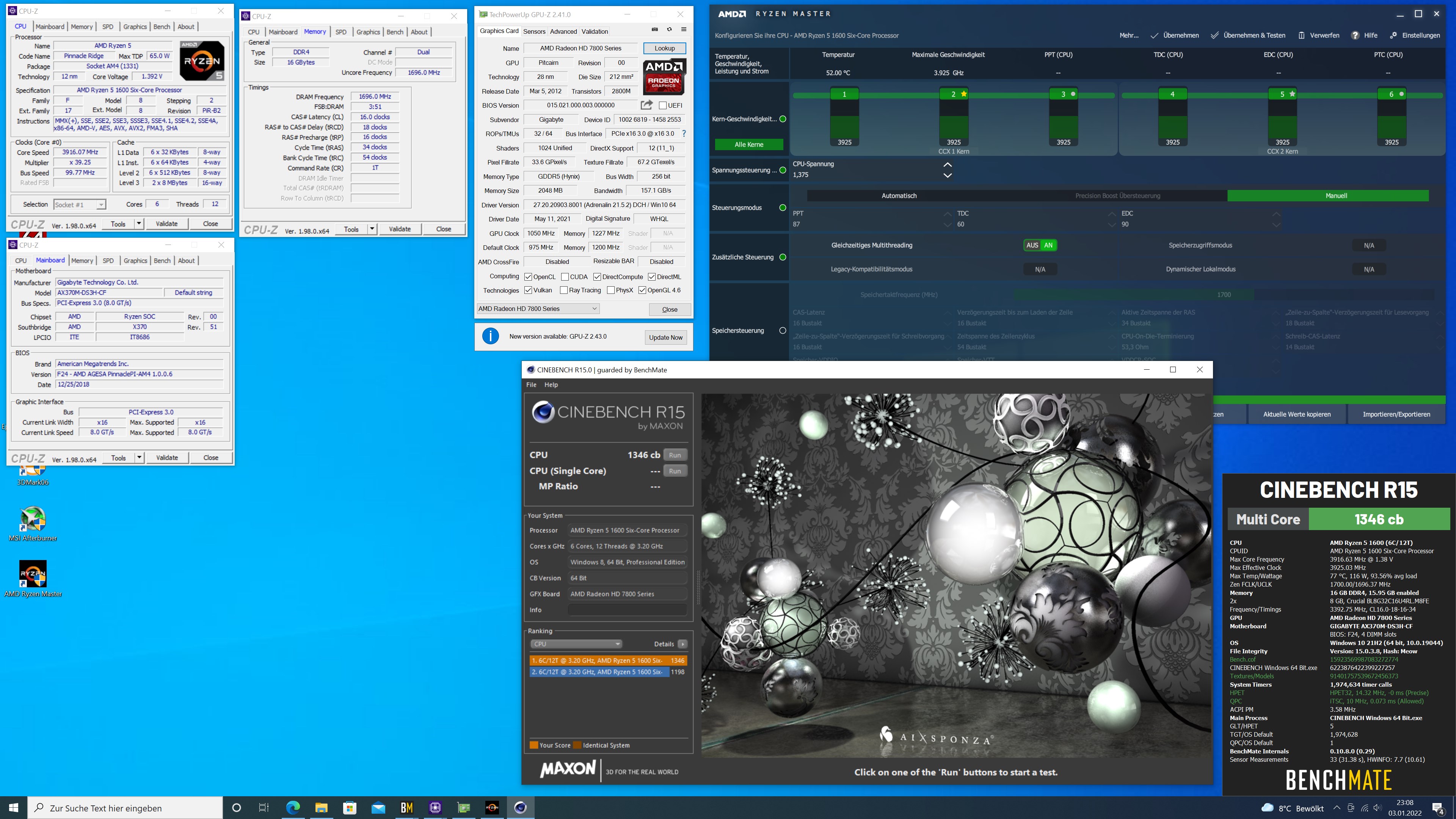The height and width of the screenshot is (819, 1456).
Task: Toggle the OpenCL checkbox
Action: 528,276
